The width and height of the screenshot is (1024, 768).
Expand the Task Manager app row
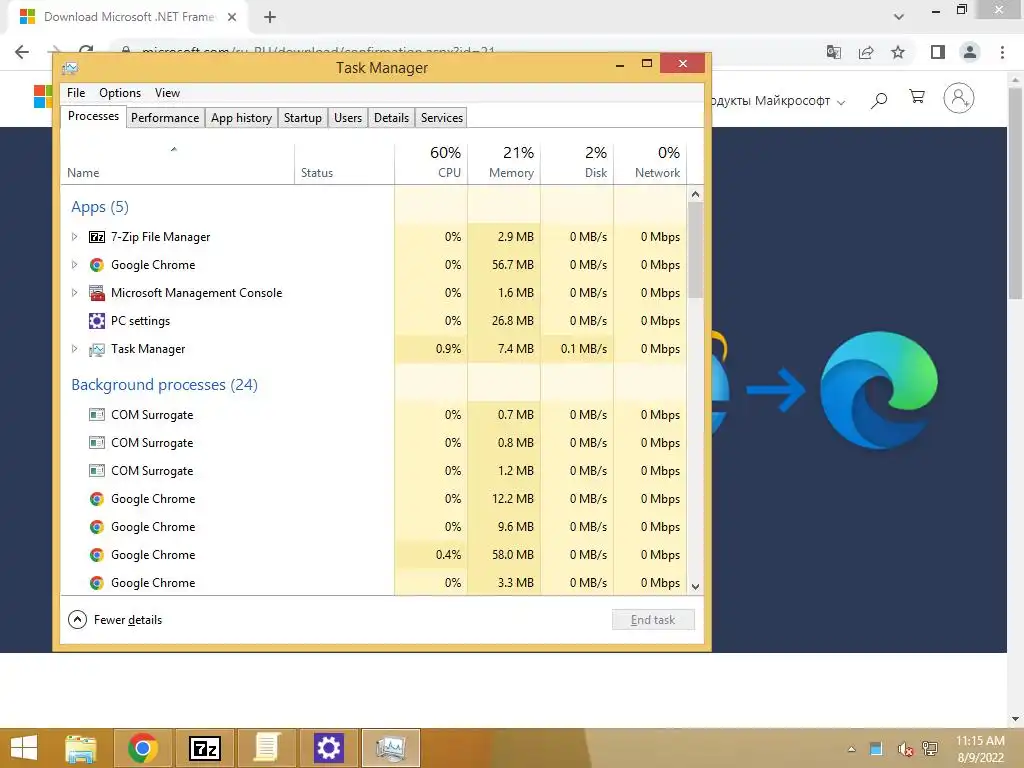point(74,349)
